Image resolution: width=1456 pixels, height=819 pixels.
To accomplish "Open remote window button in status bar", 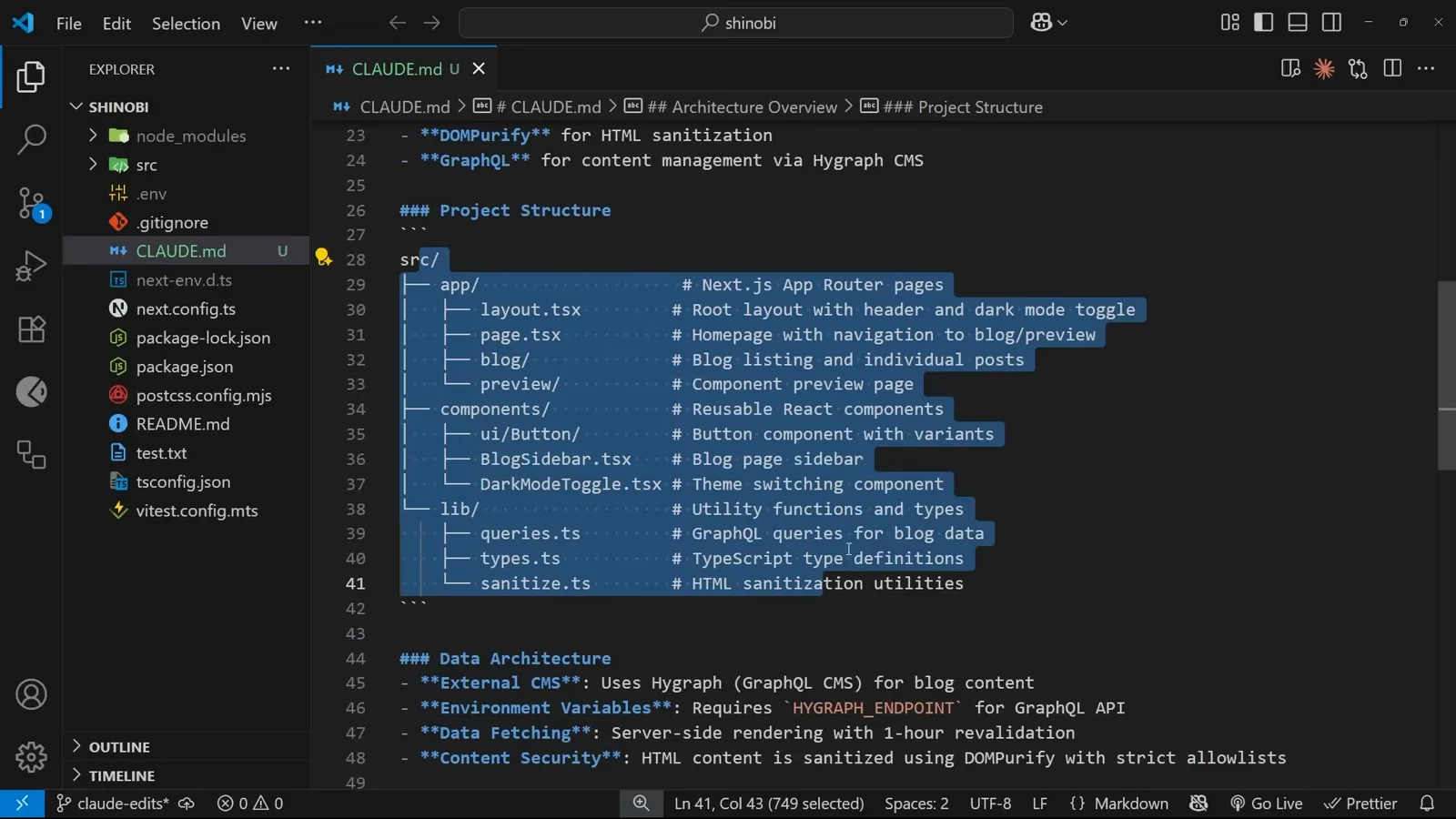I will (22, 804).
